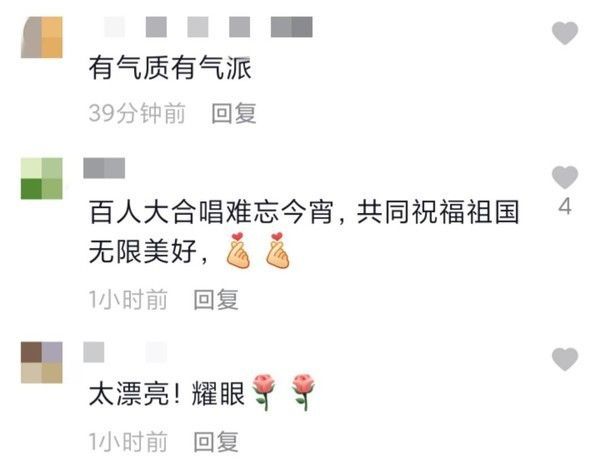Screen dimensions: 600x467
Task: Open blurred username above 太漂亮 comment
Action: [x=125, y=352]
